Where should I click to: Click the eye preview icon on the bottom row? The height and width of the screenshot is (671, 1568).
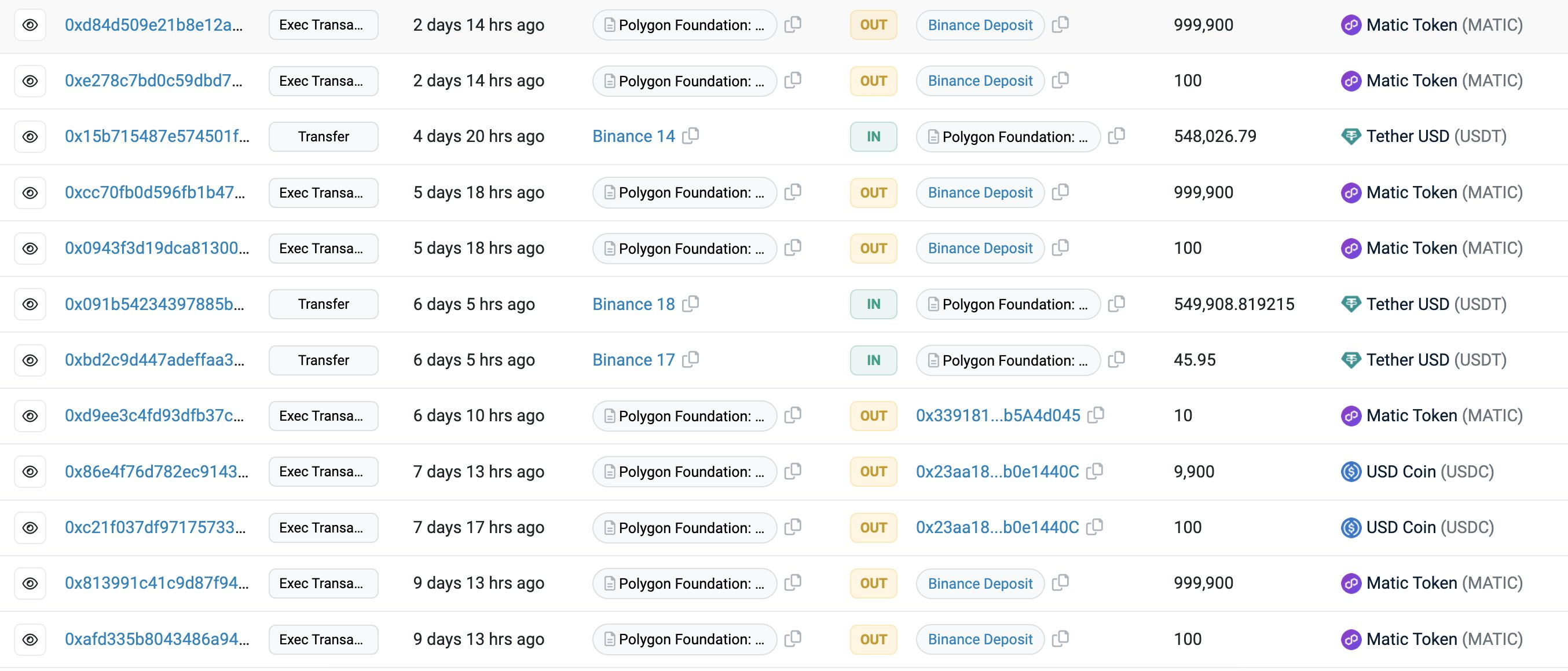click(x=30, y=639)
